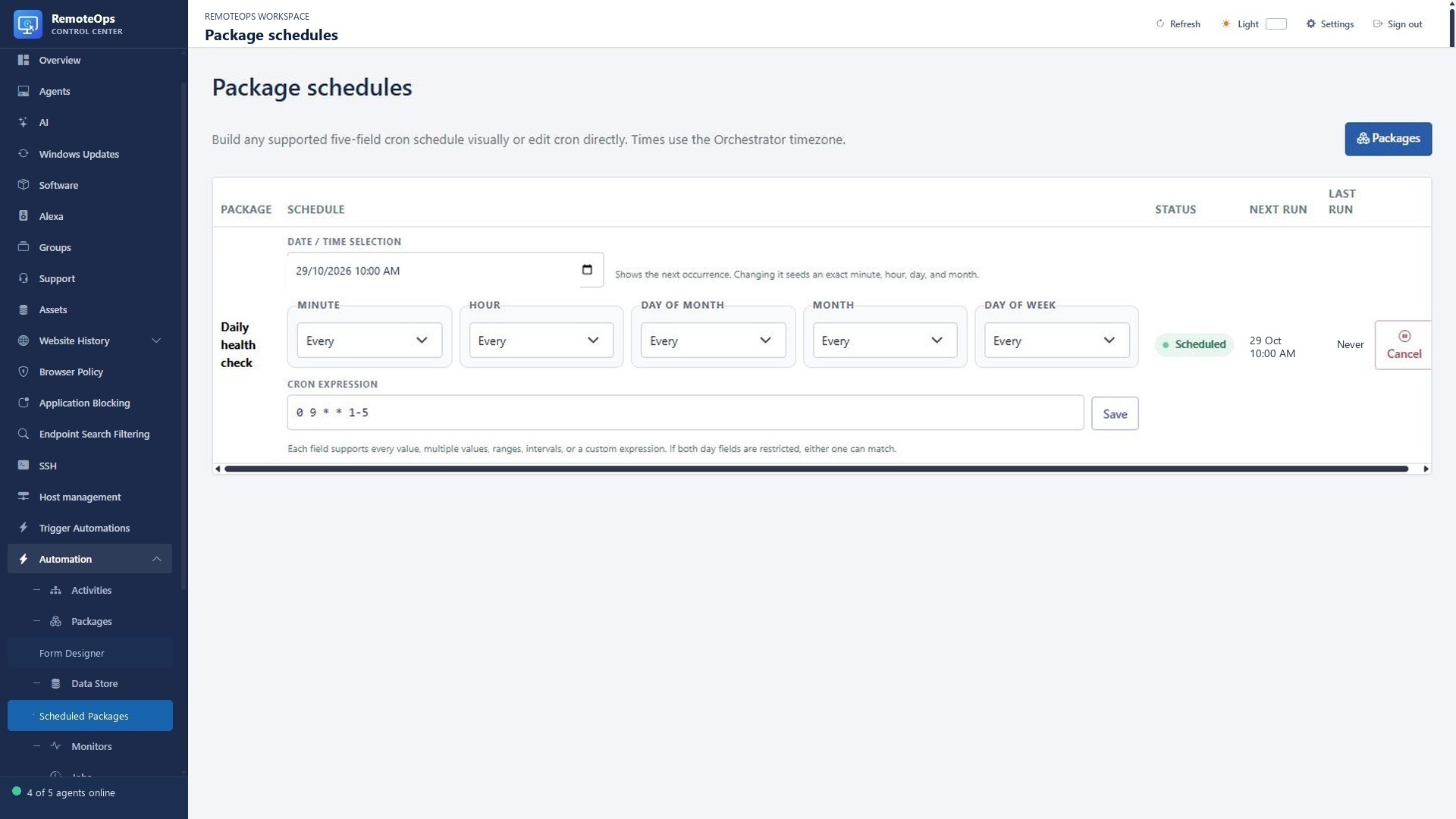
Task: Open the Hour dropdown
Action: pyautogui.click(x=541, y=340)
